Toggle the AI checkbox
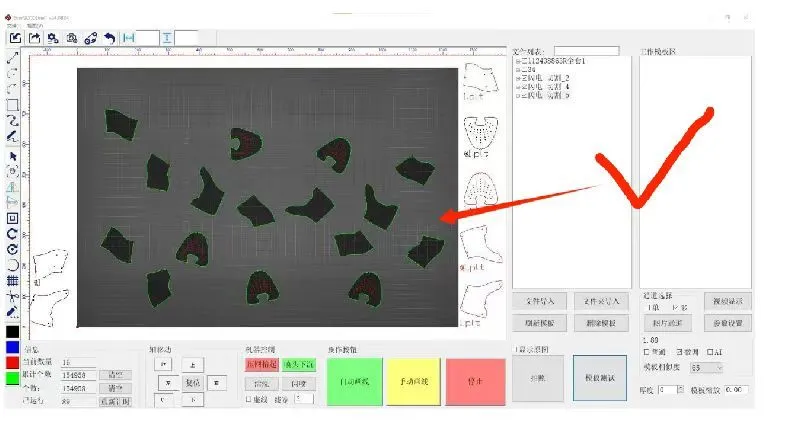Image resolution: width=789 pixels, height=429 pixels. [710, 352]
